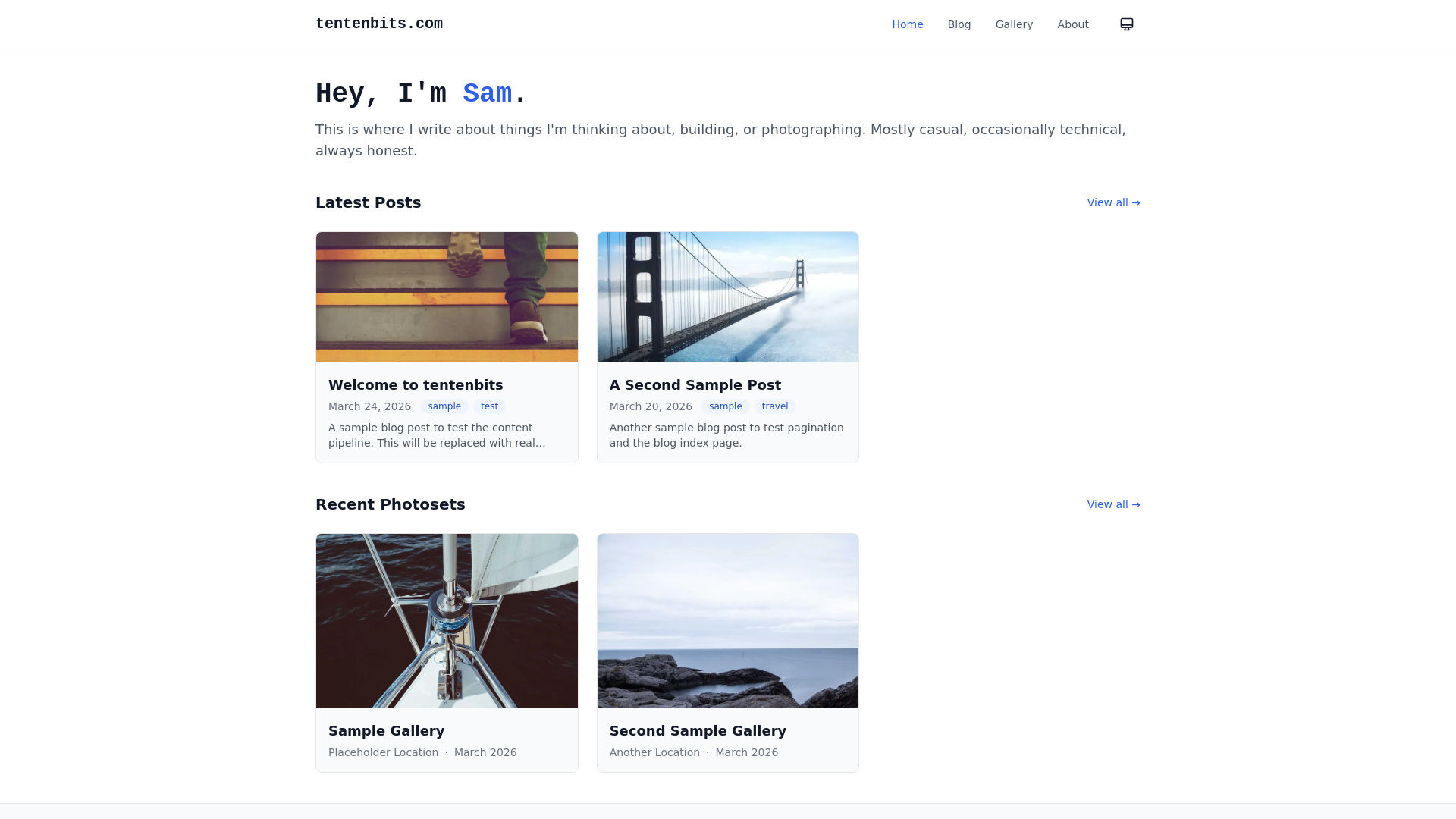Open the Home nav link
1456x819 pixels.
pyautogui.click(x=908, y=24)
